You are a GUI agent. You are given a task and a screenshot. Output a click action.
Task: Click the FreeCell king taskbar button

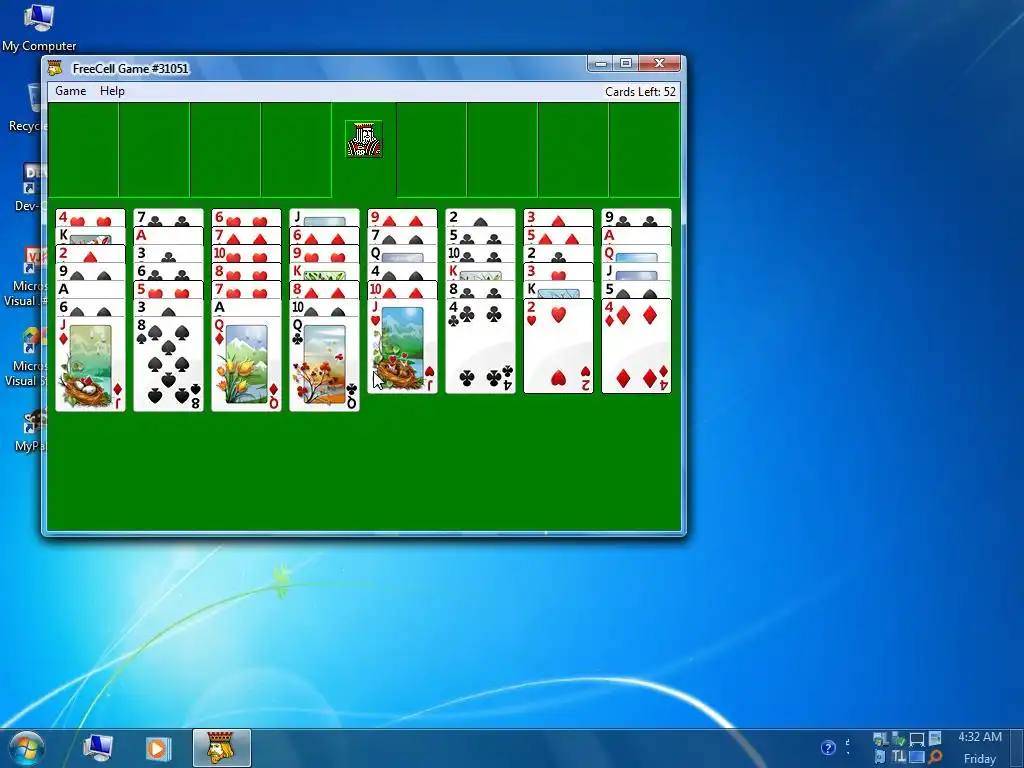221,748
